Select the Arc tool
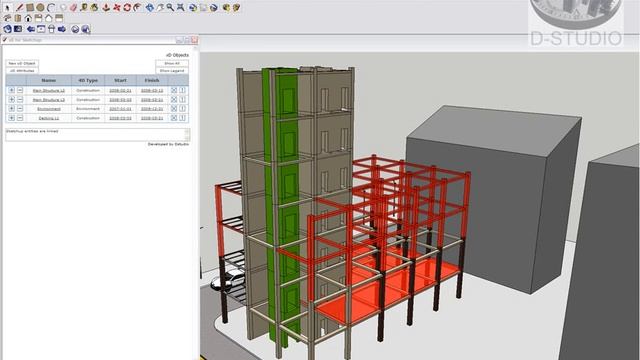 click(51, 7)
